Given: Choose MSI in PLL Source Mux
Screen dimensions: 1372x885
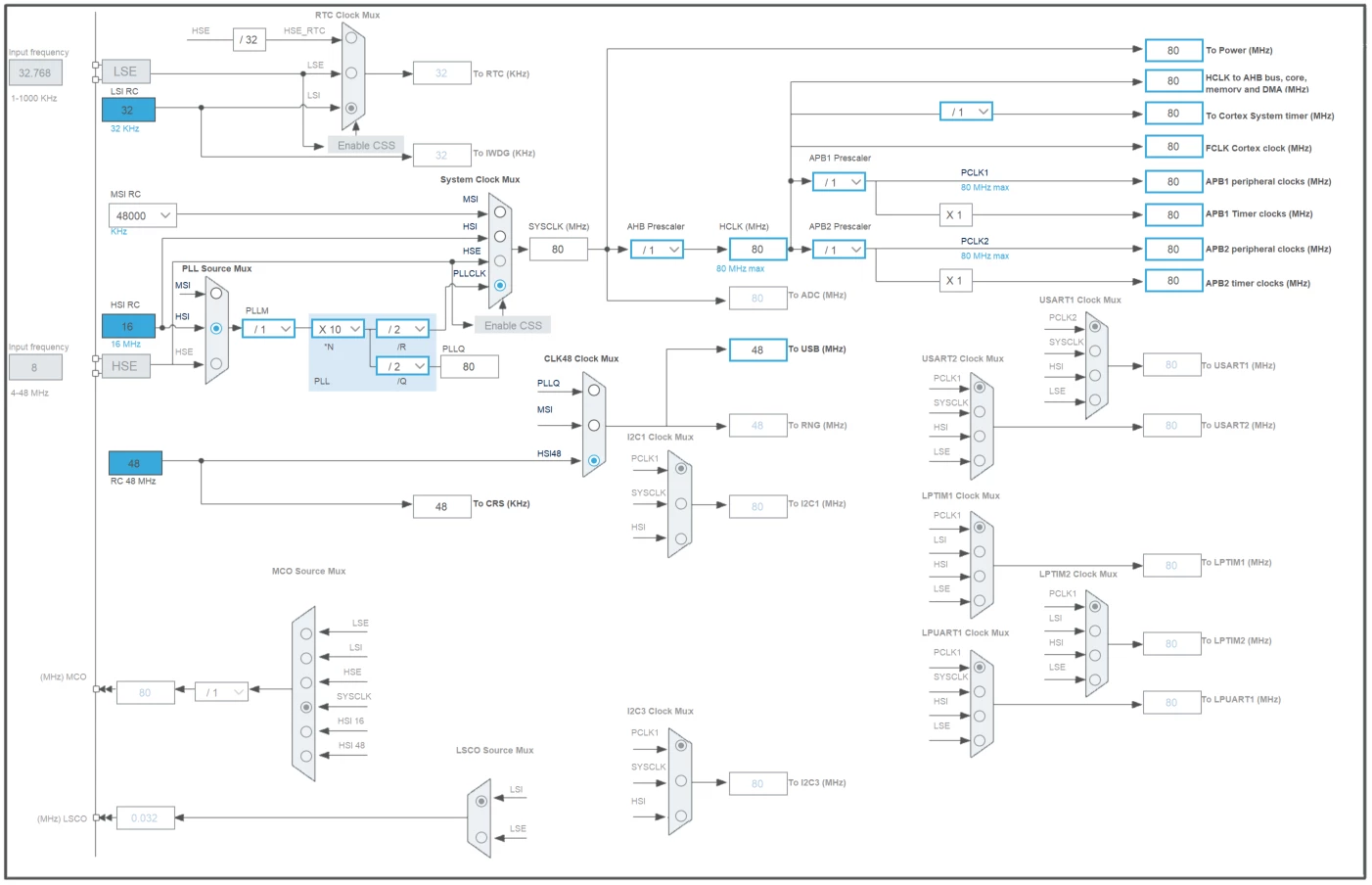Looking at the screenshot, I should (x=216, y=293).
